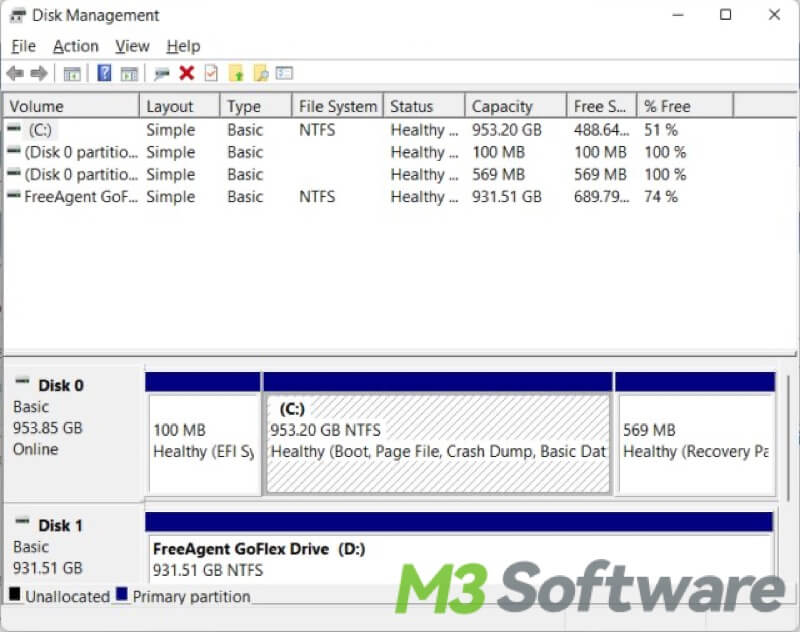Click the yellow folder icon with magnifier
Viewport: 800px width, 632px height.
[x=261, y=73]
